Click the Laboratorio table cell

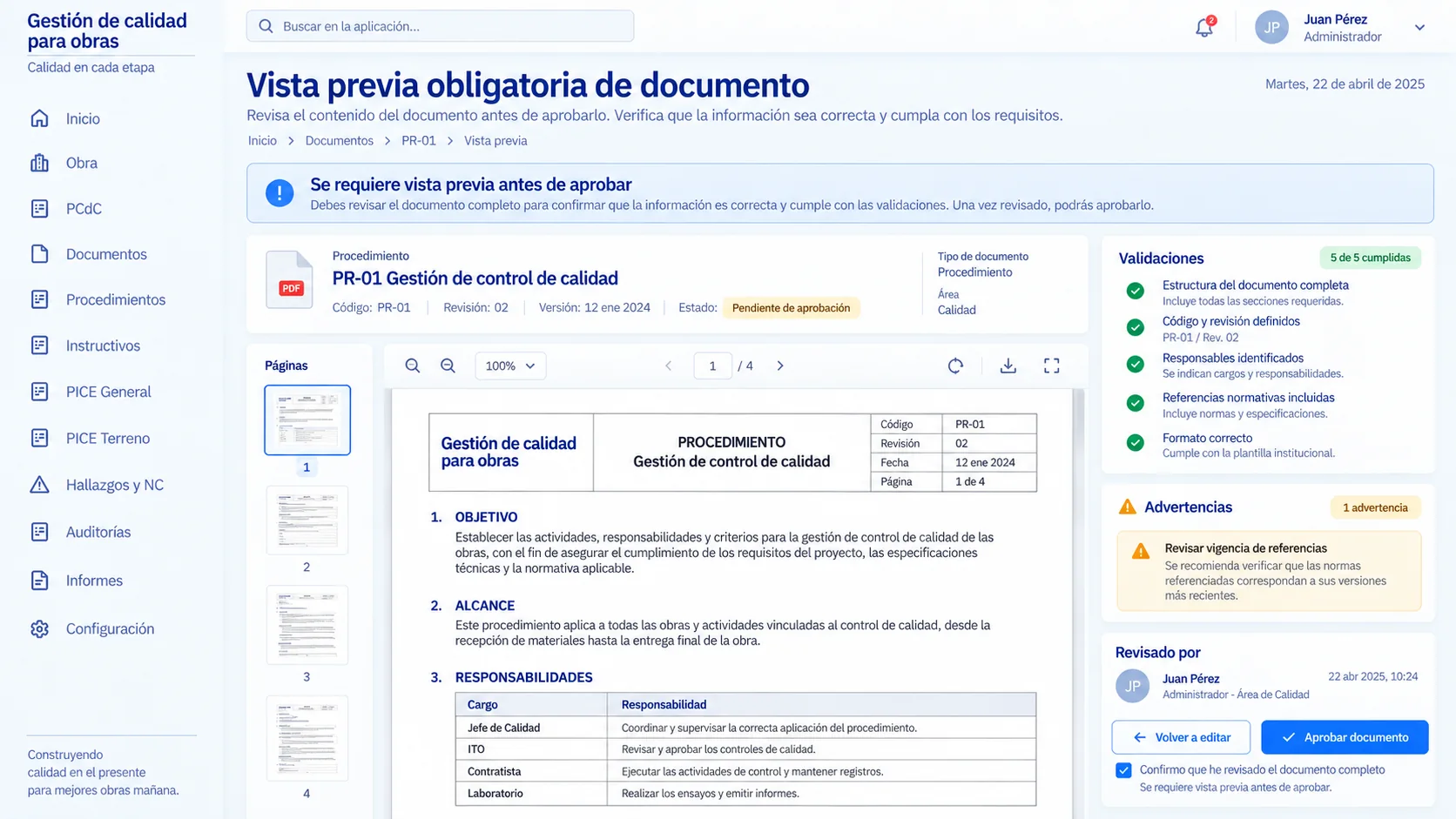coord(531,793)
